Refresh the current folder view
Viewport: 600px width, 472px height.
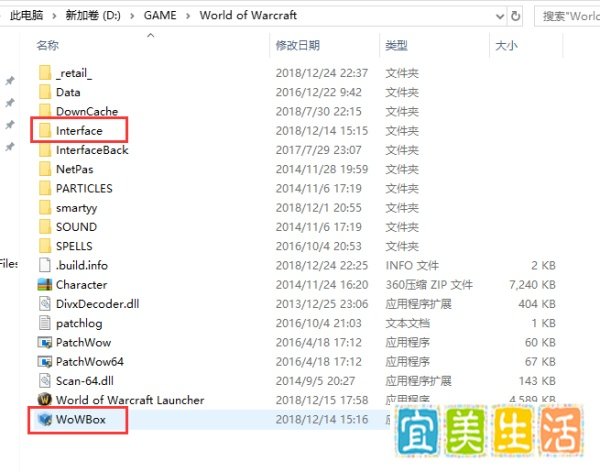[515, 16]
